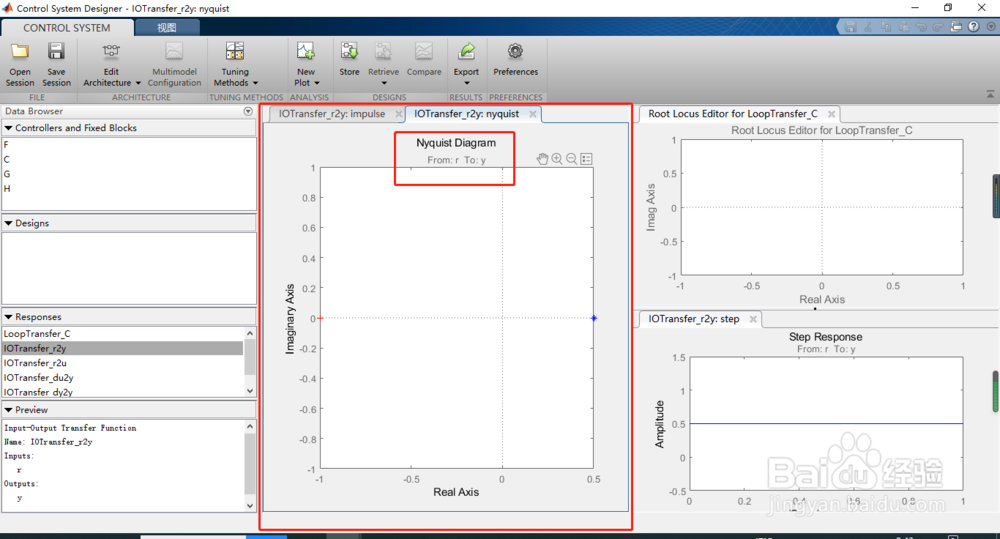Open the Tuning Methods dropdown arrow
Screen dimensions: 1000x539
point(255,83)
